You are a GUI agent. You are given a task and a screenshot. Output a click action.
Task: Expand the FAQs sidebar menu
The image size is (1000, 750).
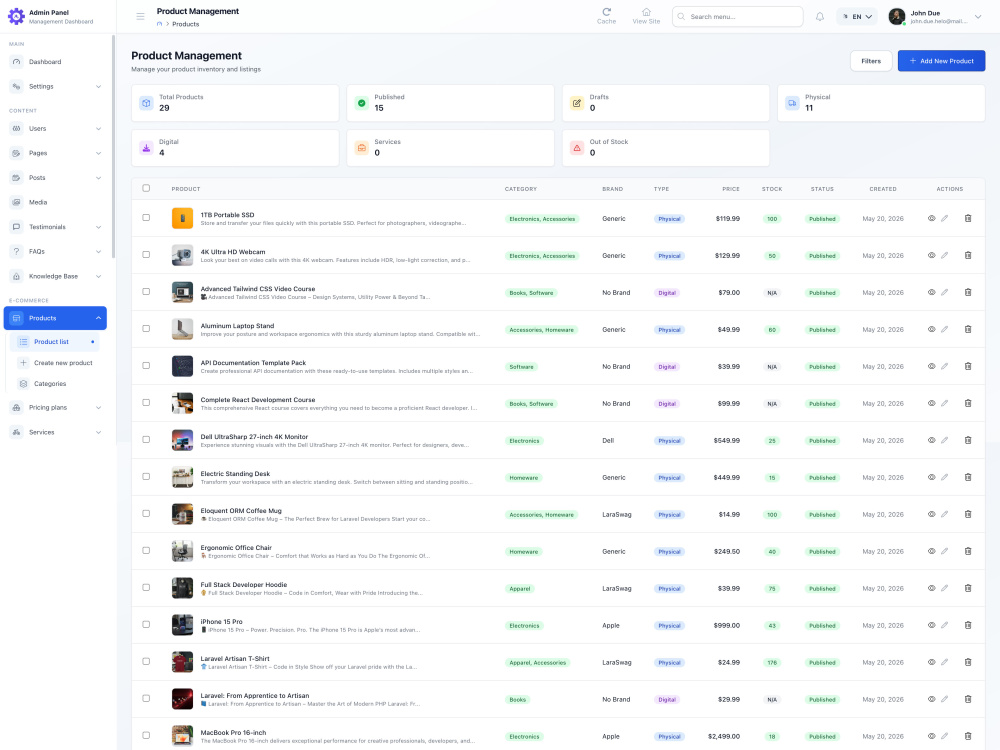(x=55, y=251)
